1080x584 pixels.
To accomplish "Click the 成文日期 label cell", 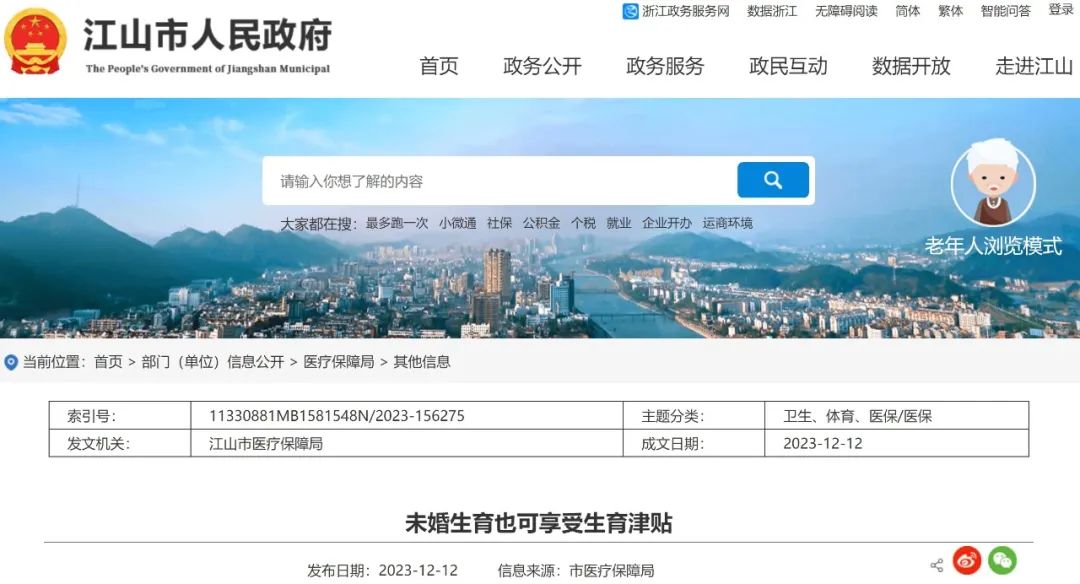I will coord(694,444).
